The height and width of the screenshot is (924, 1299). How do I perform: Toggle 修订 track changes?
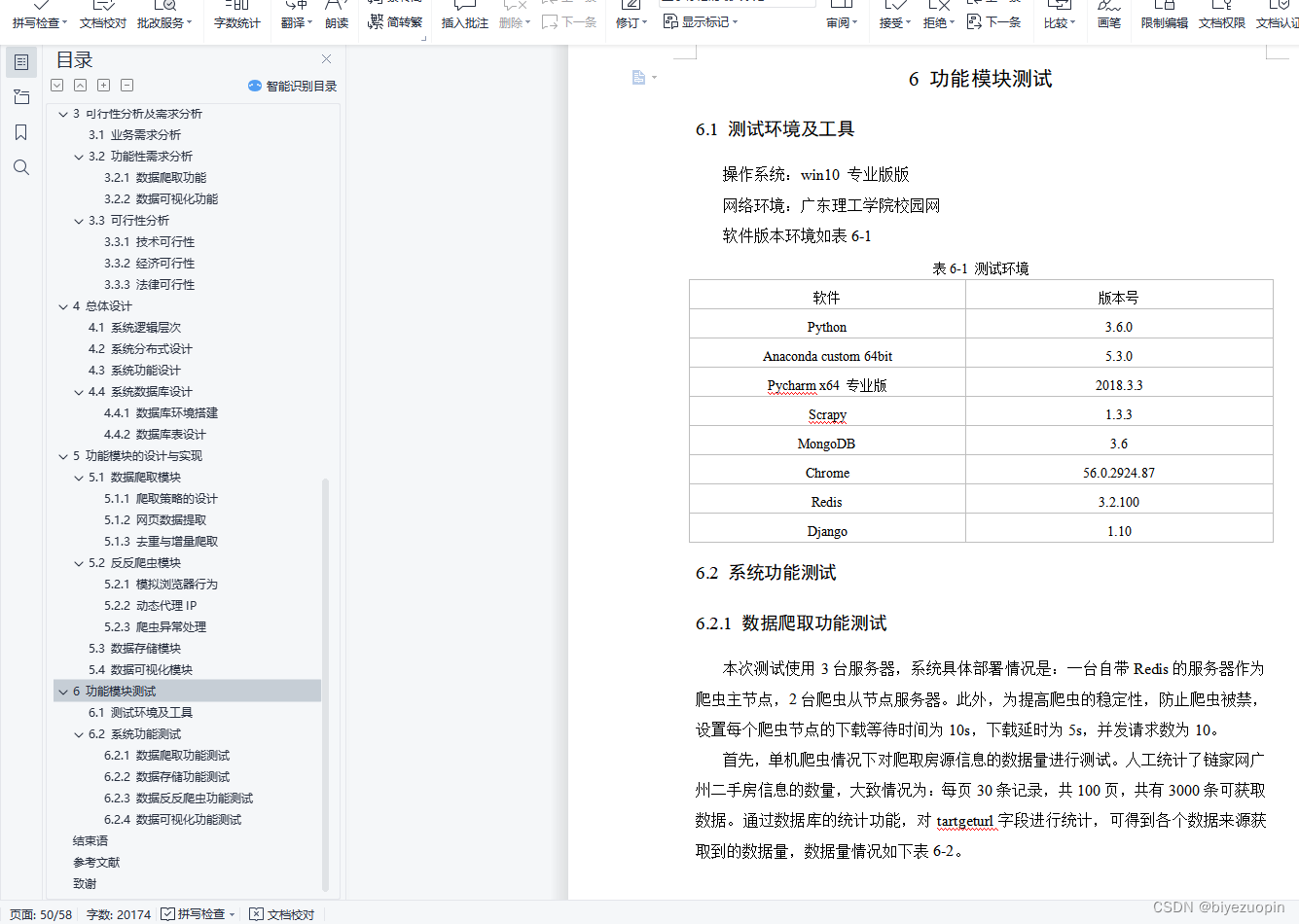631,22
